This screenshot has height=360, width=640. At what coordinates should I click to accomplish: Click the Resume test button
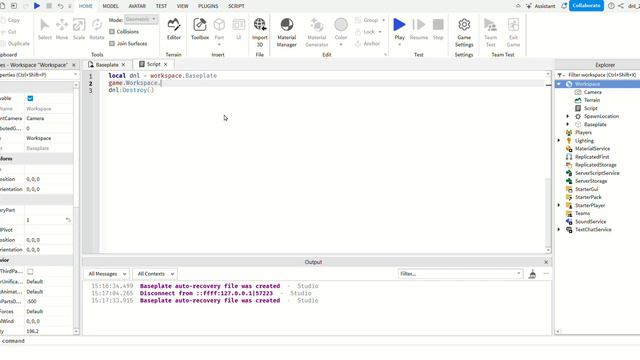coord(419,29)
